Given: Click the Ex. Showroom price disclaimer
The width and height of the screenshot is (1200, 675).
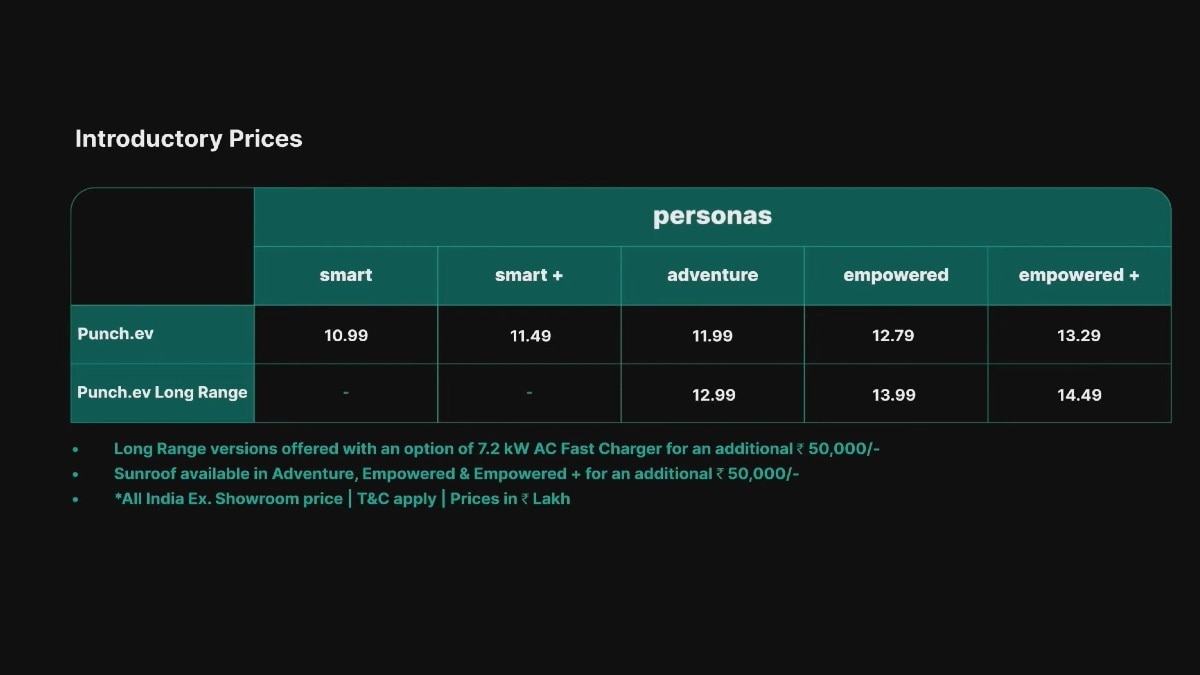Looking at the screenshot, I should [342, 498].
